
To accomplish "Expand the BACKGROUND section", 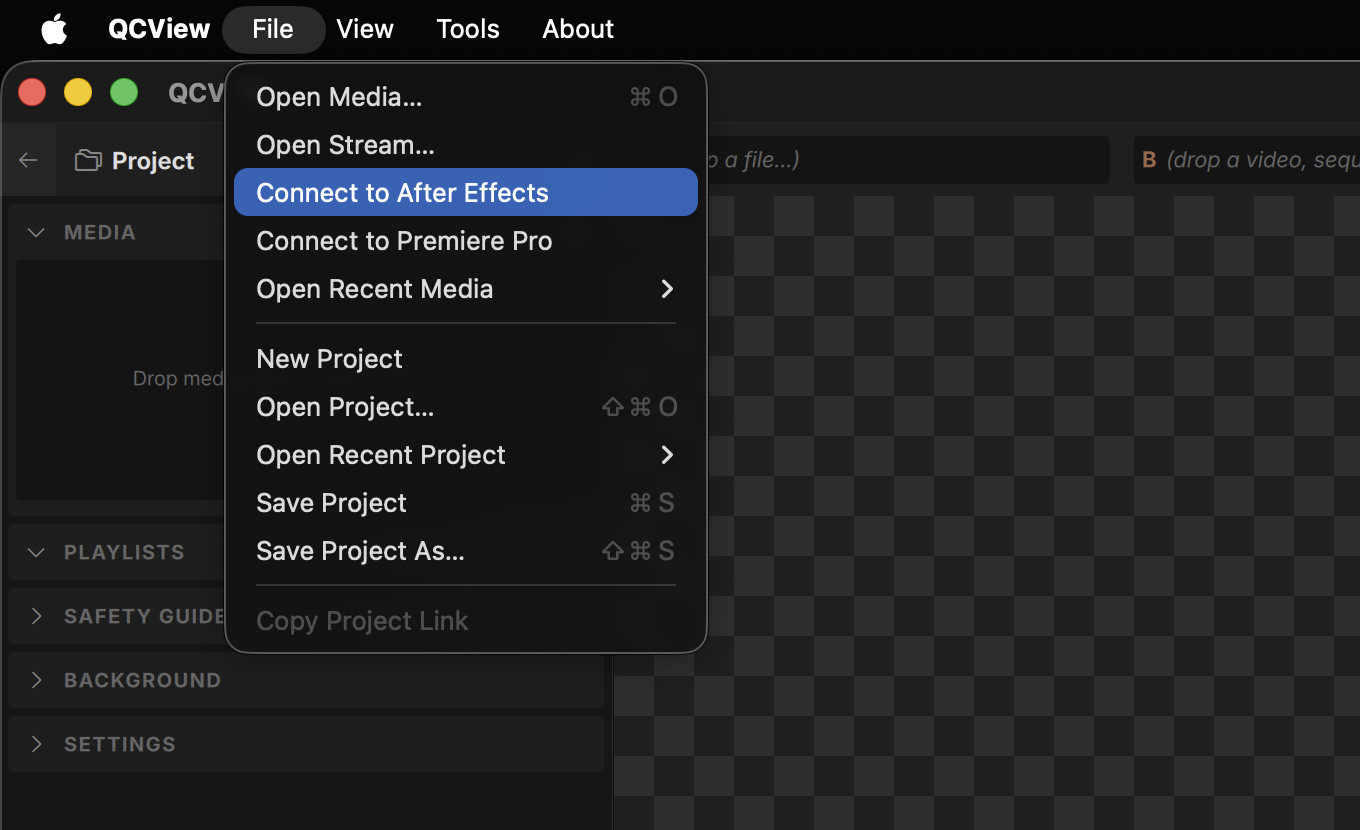I will click(37, 680).
